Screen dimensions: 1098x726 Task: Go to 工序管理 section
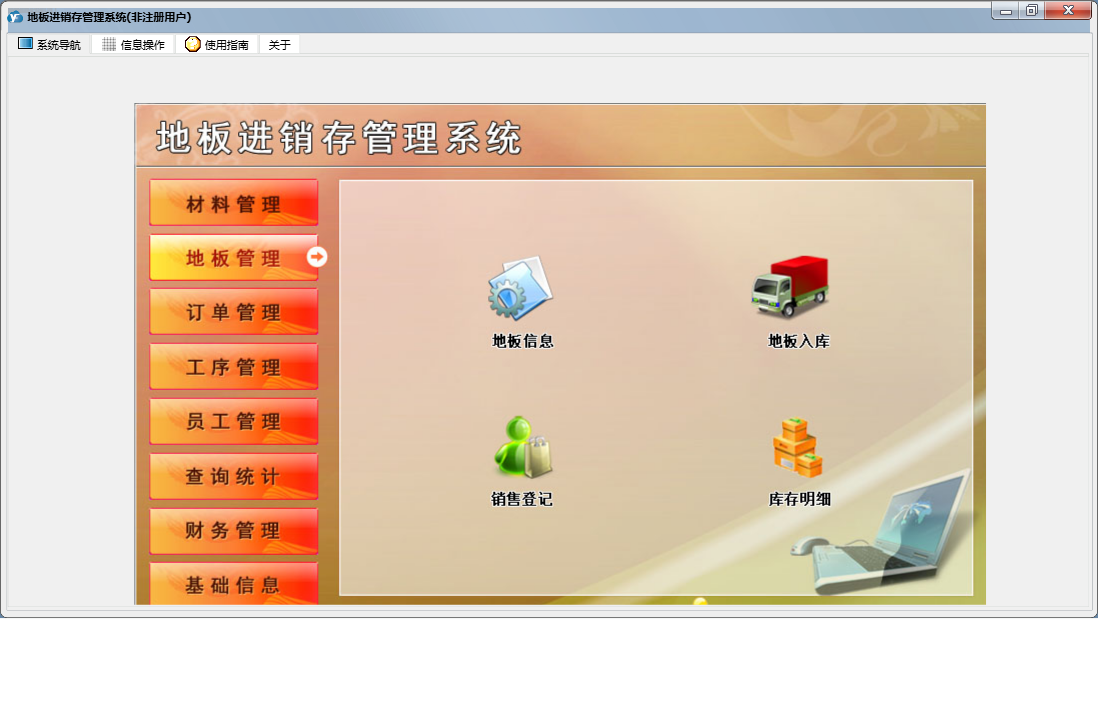[x=234, y=366]
